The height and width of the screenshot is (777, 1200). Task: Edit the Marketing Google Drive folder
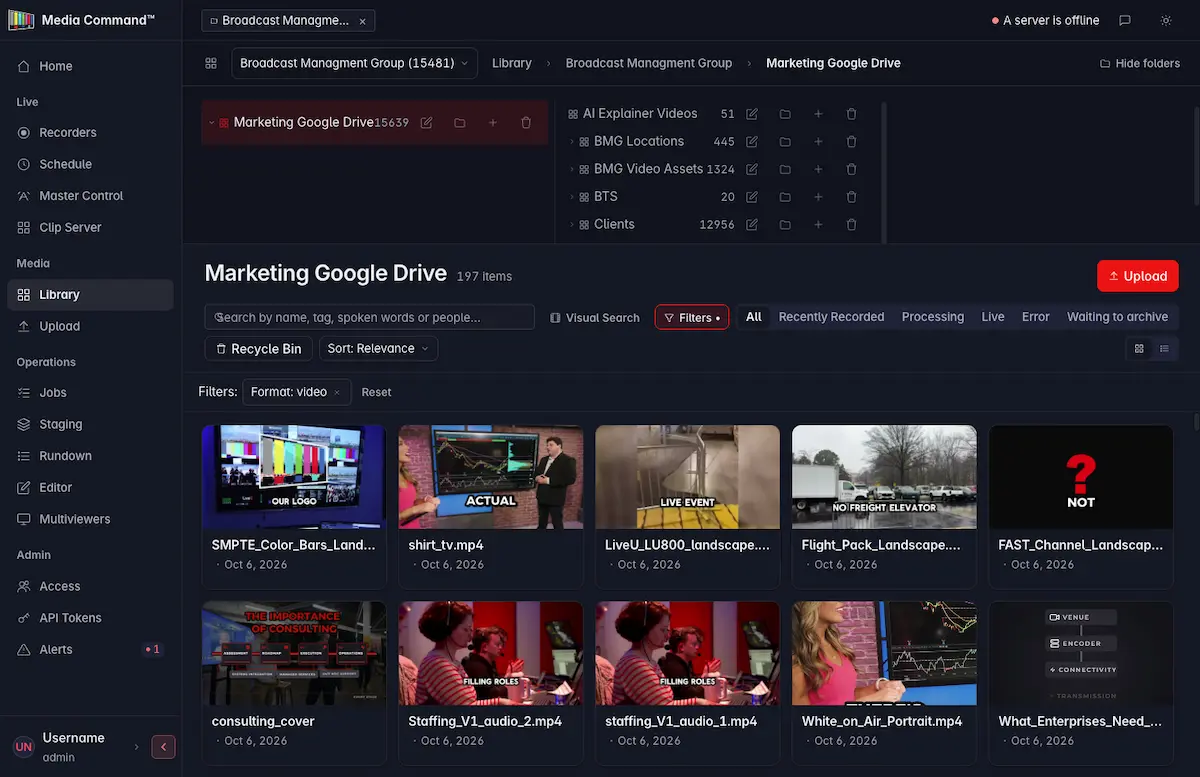tap(427, 123)
